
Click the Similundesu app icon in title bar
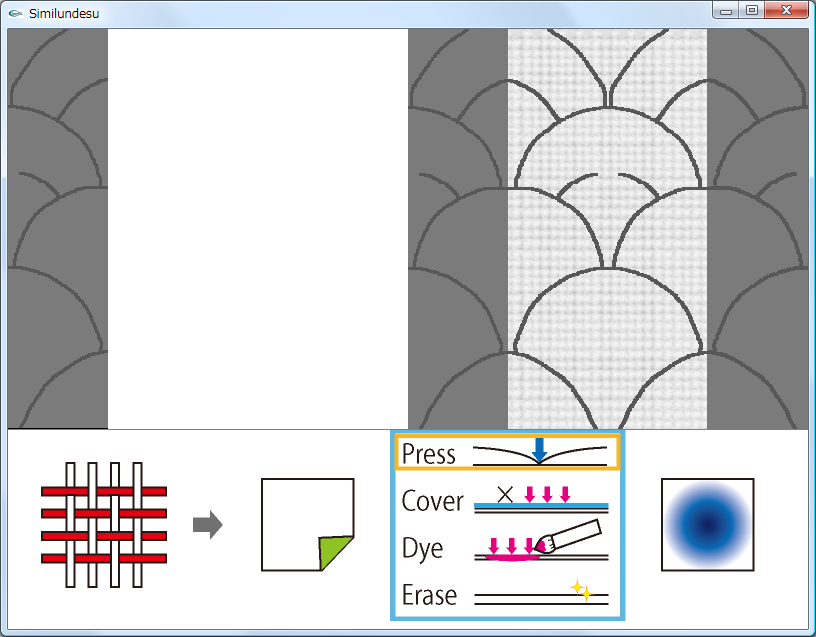tap(16, 13)
